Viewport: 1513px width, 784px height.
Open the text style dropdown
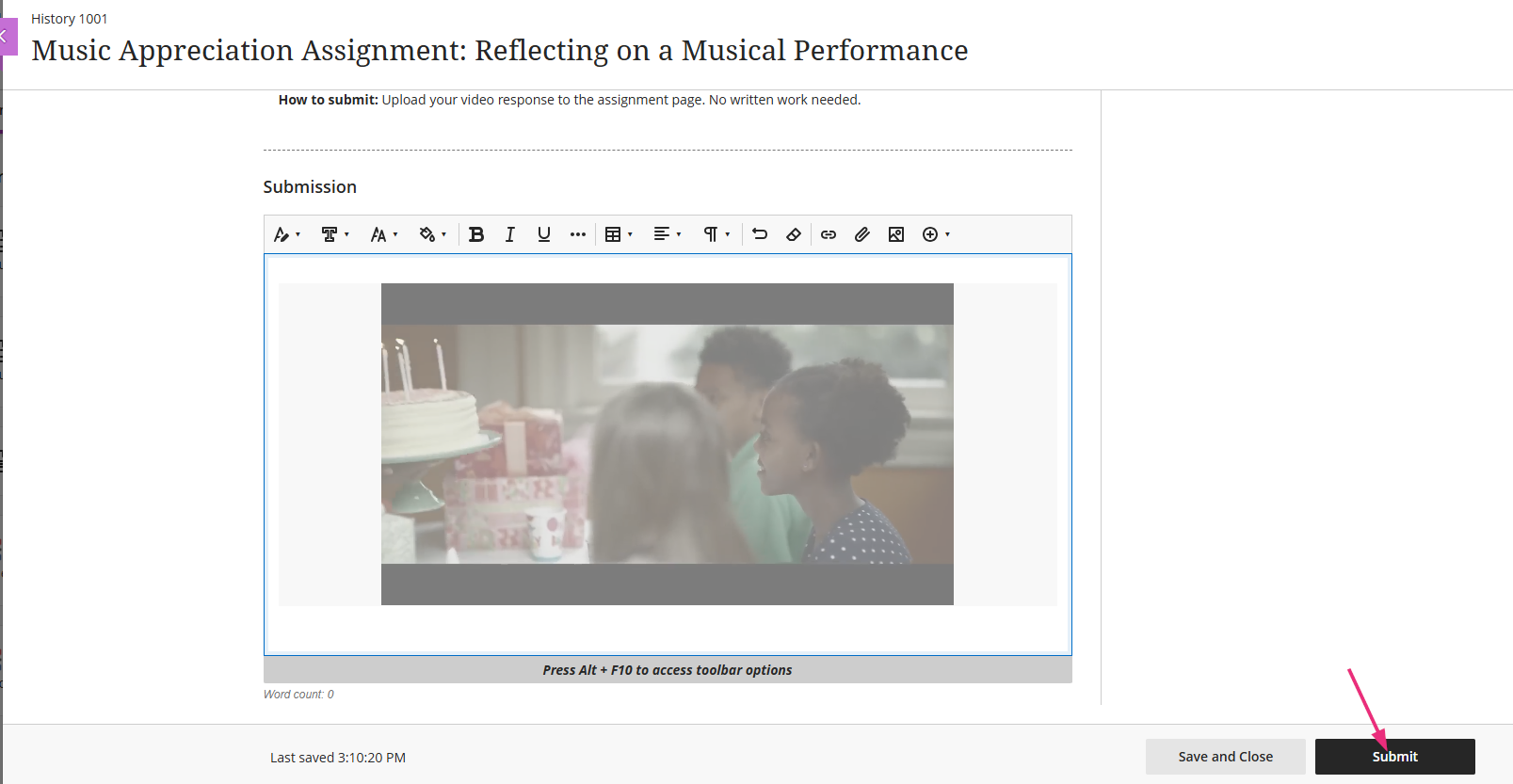(286, 234)
